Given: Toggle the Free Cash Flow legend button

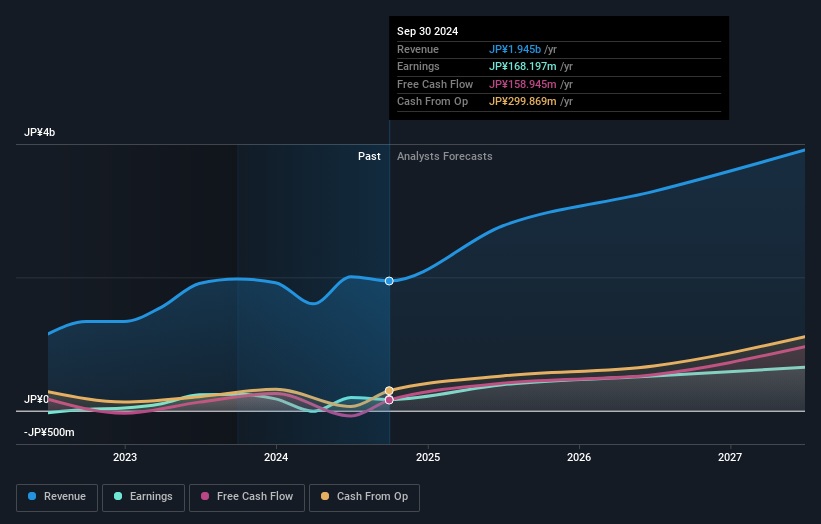Looking at the screenshot, I should 247,497.
